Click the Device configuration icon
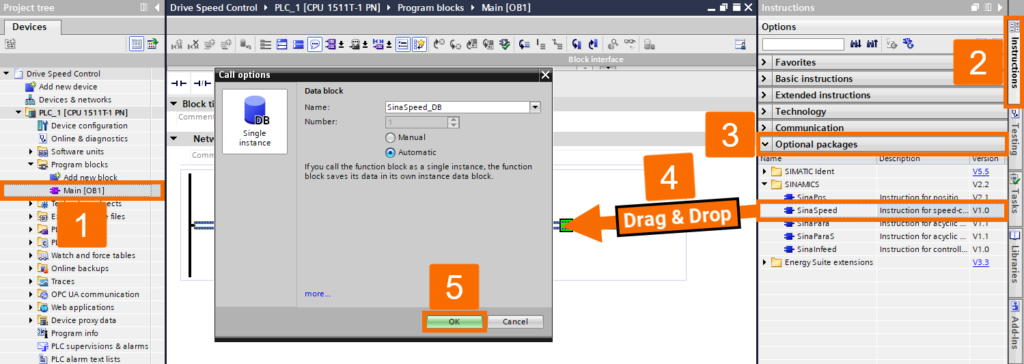The image size is (1024, 364). pyautogui.click(x=43, y=125)
